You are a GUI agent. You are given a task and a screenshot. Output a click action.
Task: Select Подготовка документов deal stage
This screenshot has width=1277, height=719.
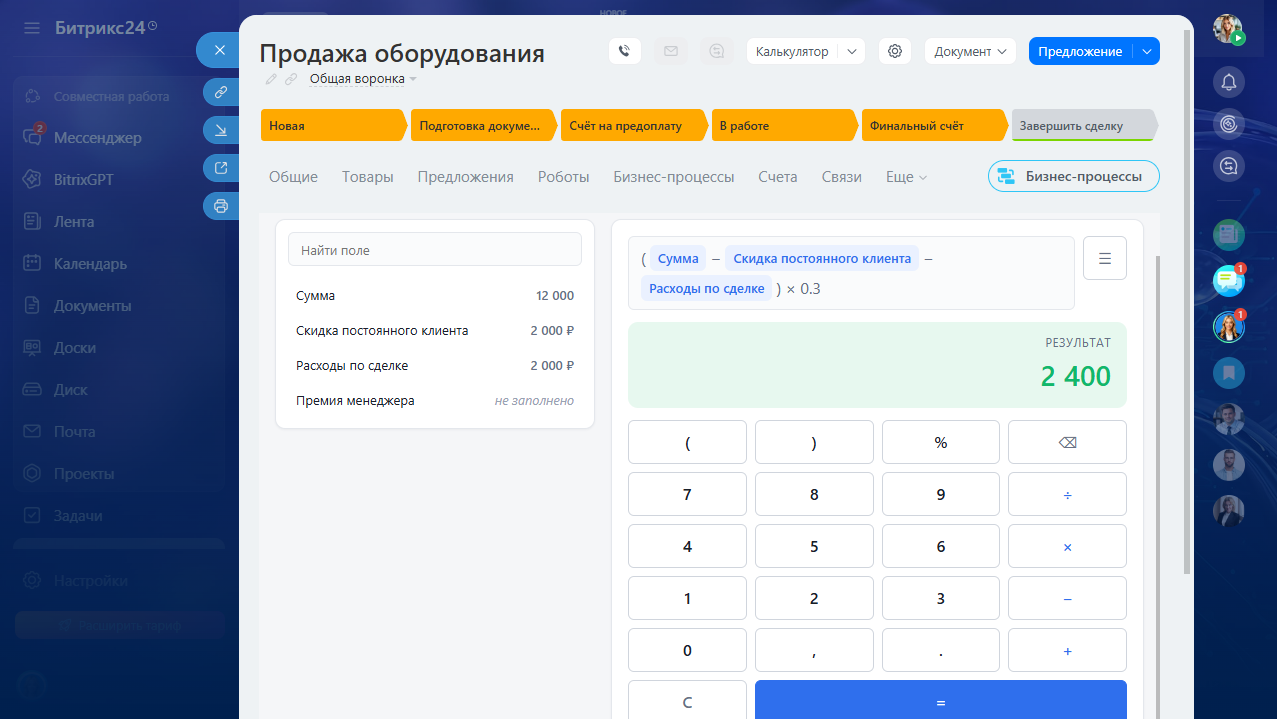tap(484, 126)
